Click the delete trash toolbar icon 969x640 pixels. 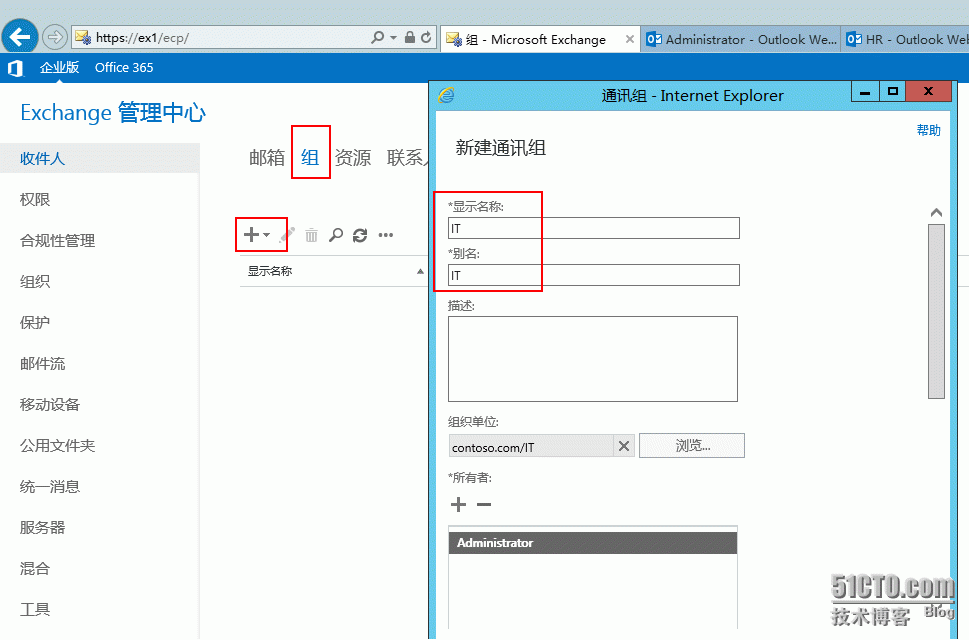point(311,235)
